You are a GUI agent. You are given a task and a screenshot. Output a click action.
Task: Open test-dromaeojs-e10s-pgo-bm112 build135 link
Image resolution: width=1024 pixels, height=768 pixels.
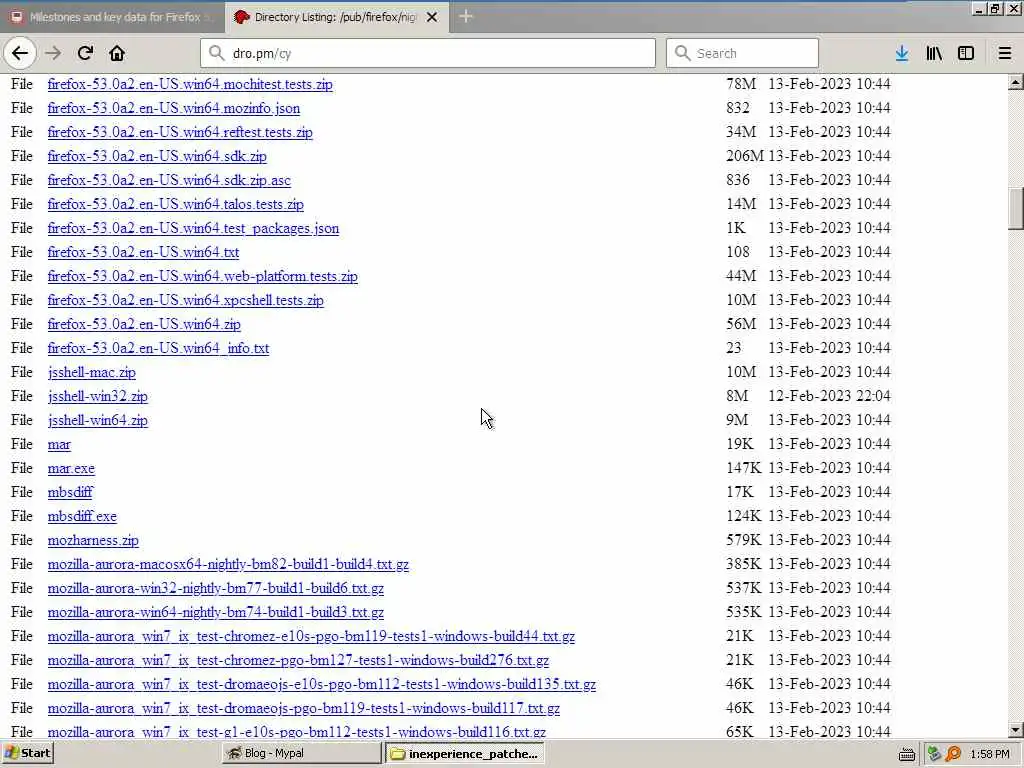point(322,684)
